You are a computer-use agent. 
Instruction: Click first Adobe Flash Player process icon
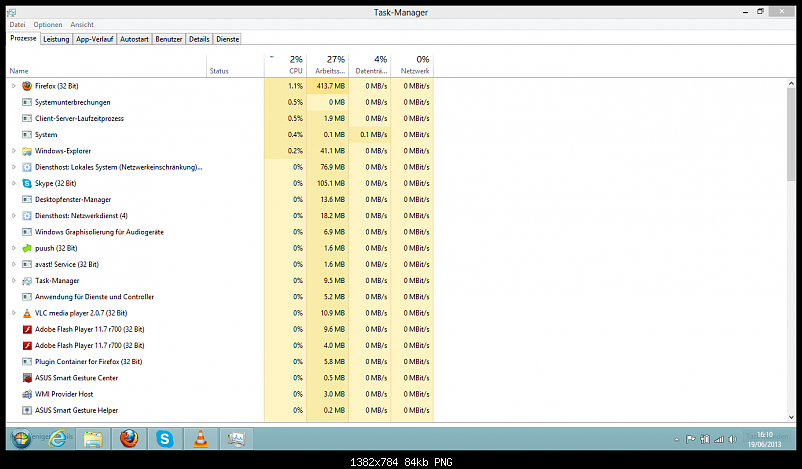pos(27,329)
